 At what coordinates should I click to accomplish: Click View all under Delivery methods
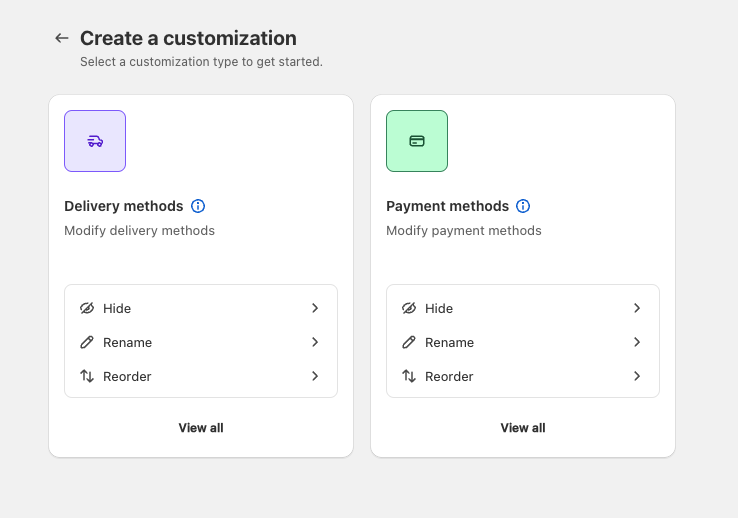[201, 428]
